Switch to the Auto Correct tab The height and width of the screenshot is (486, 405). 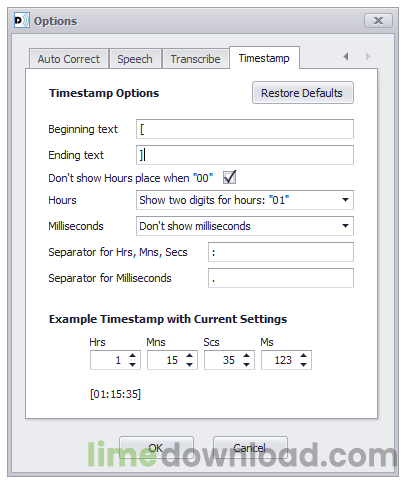pos(69,59)
